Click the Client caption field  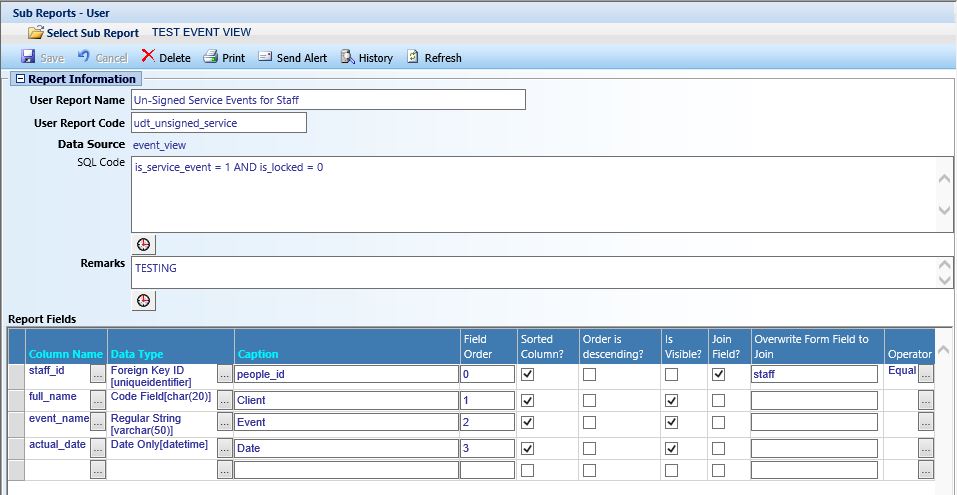tap(346, 400)
